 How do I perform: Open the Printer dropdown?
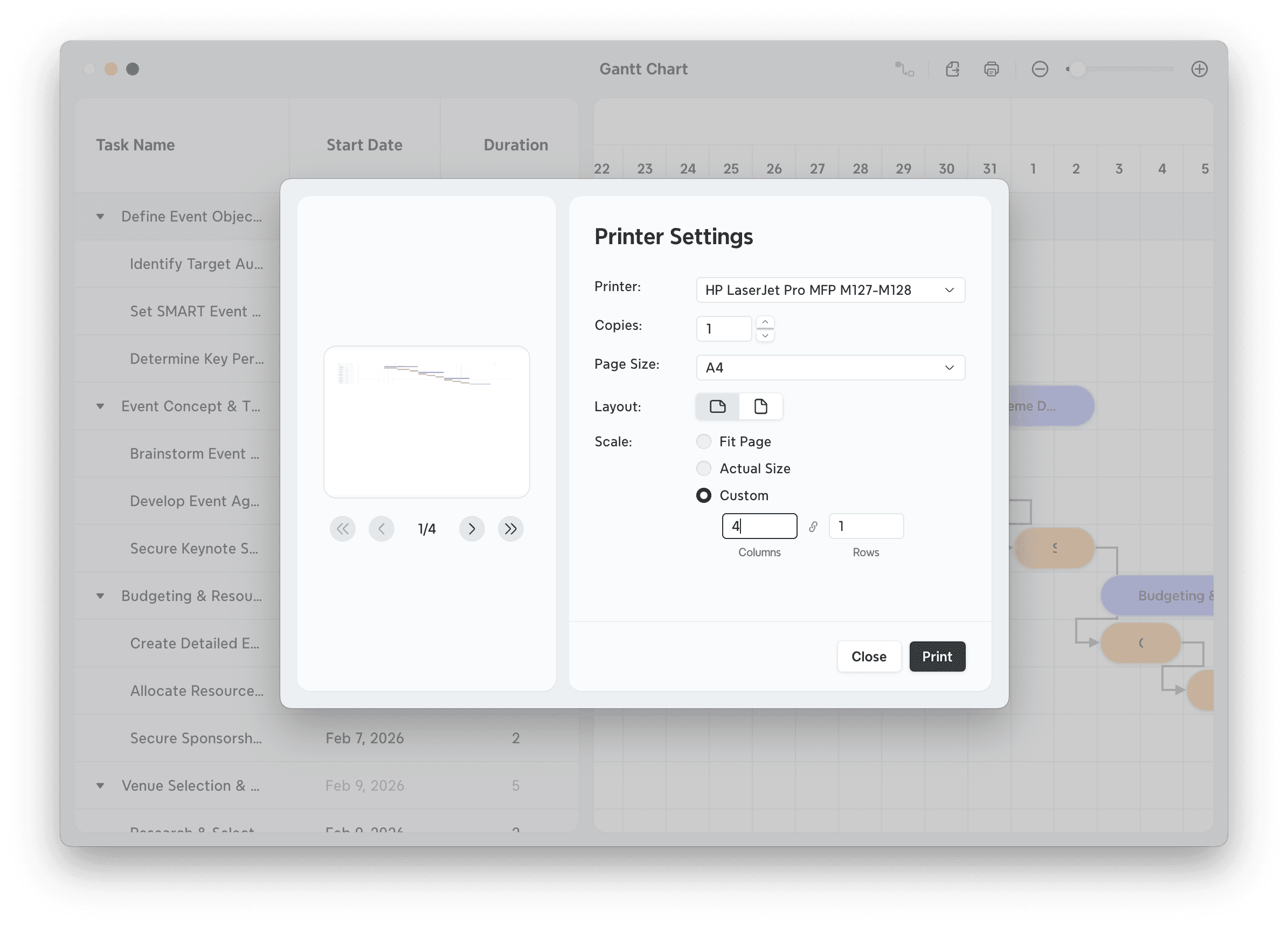pyautogui.click(x=830, y=290)
